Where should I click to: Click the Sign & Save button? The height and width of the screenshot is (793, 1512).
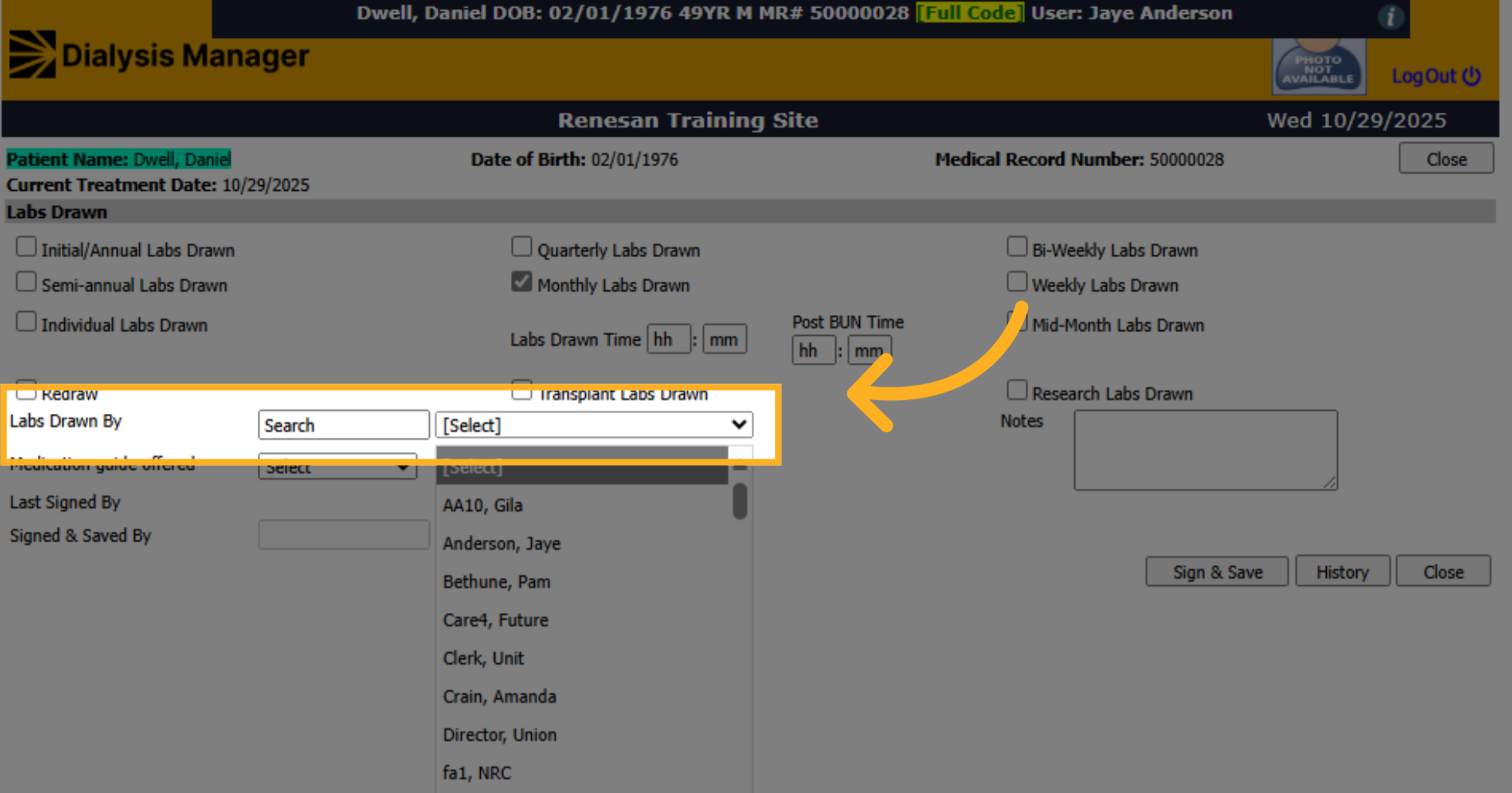point(1217,572)
